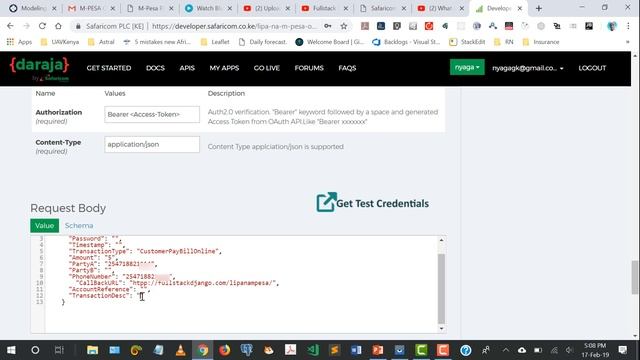Viewport: 640px width, 360px height.
Task: Open Chrome's three-dot menu
Action: point(628,26)
